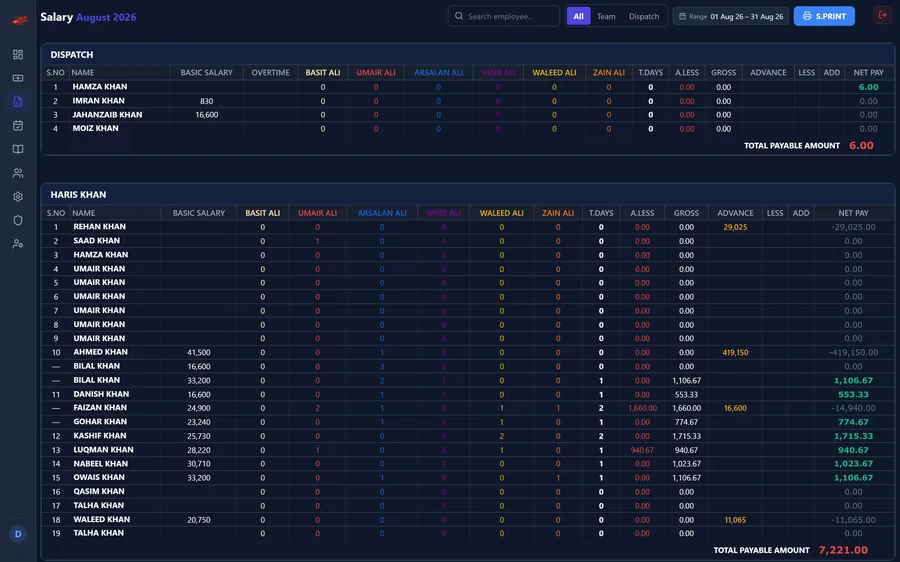Open the date range 01 Aug 26 – 31 Aug 26
This screenshot has height=562, width=900.
(x=731, y=16)
